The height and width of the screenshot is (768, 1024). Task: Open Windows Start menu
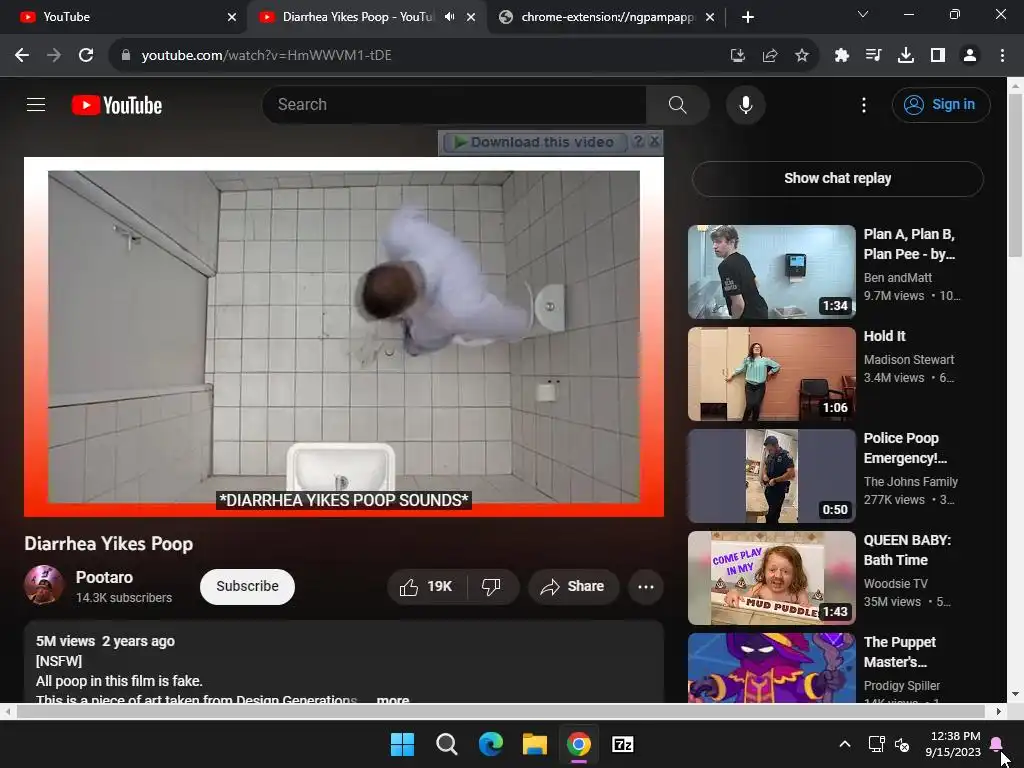pyautogui.click(x=402, y=744)
